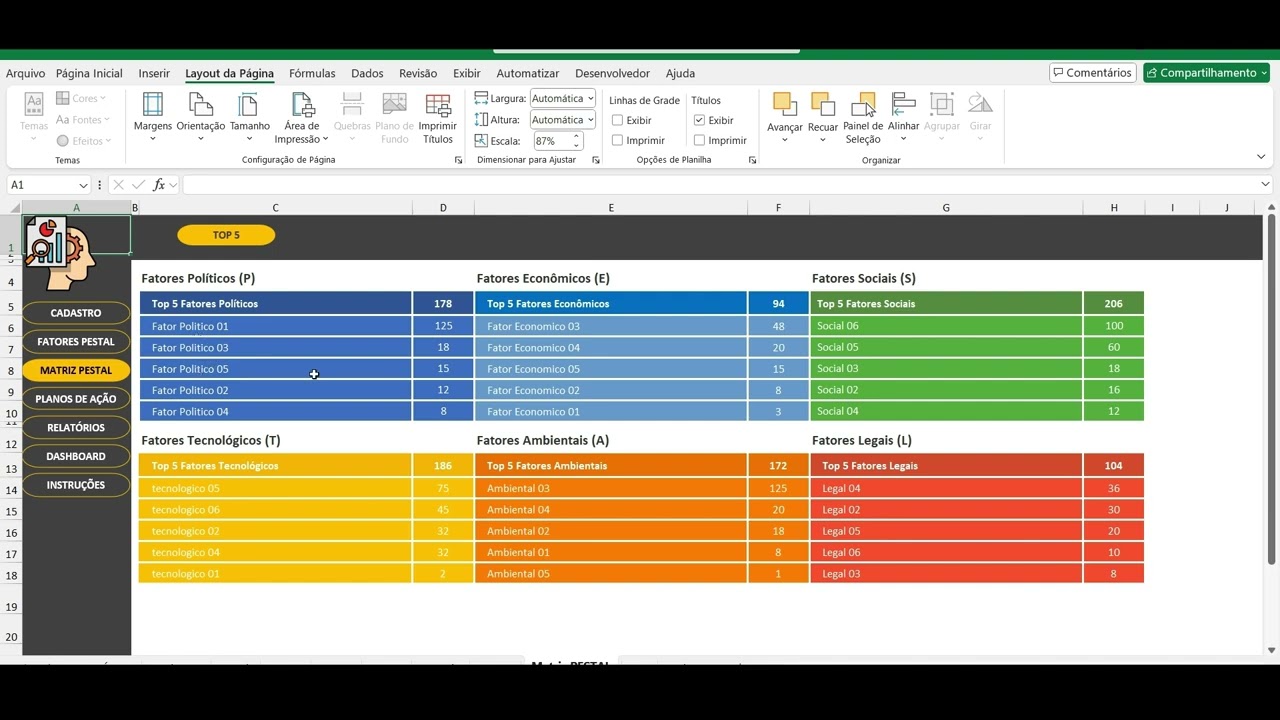
Task: Click the CADASTRO sidebar button
Action: click(76, 313)
